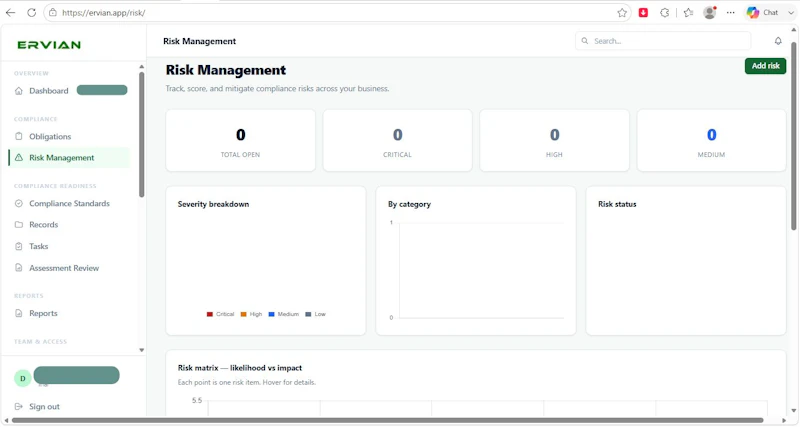
Task: Select Risk Management sidebar item
Action: click(69, 158)
